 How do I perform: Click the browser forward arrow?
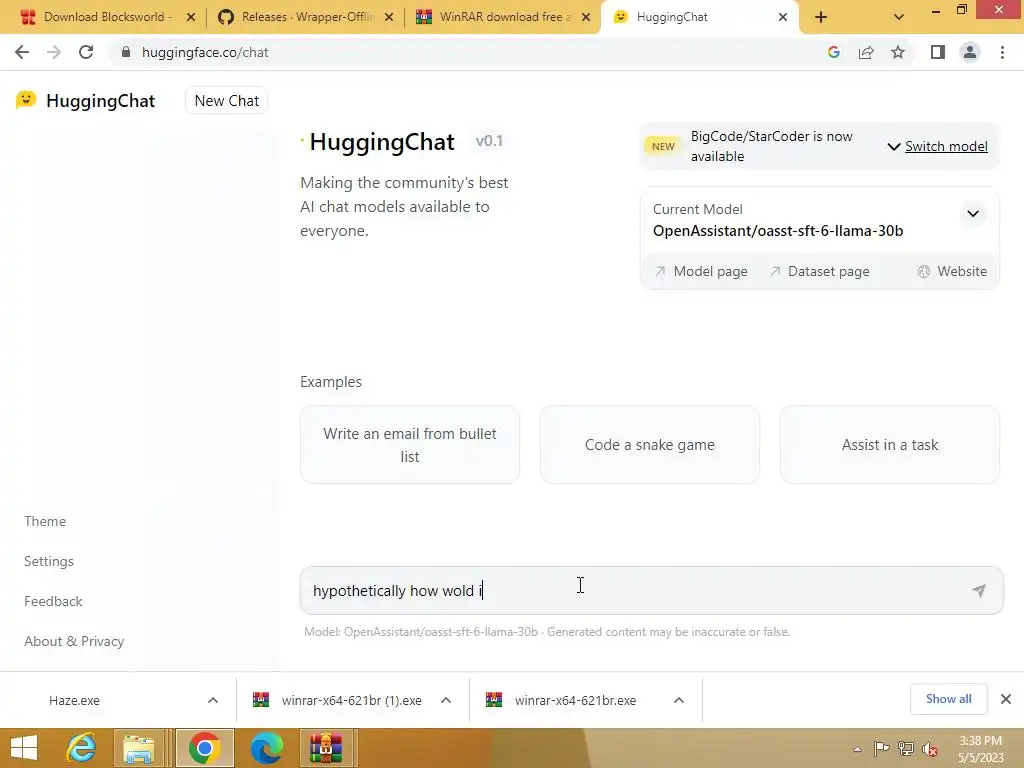(54, 52)
